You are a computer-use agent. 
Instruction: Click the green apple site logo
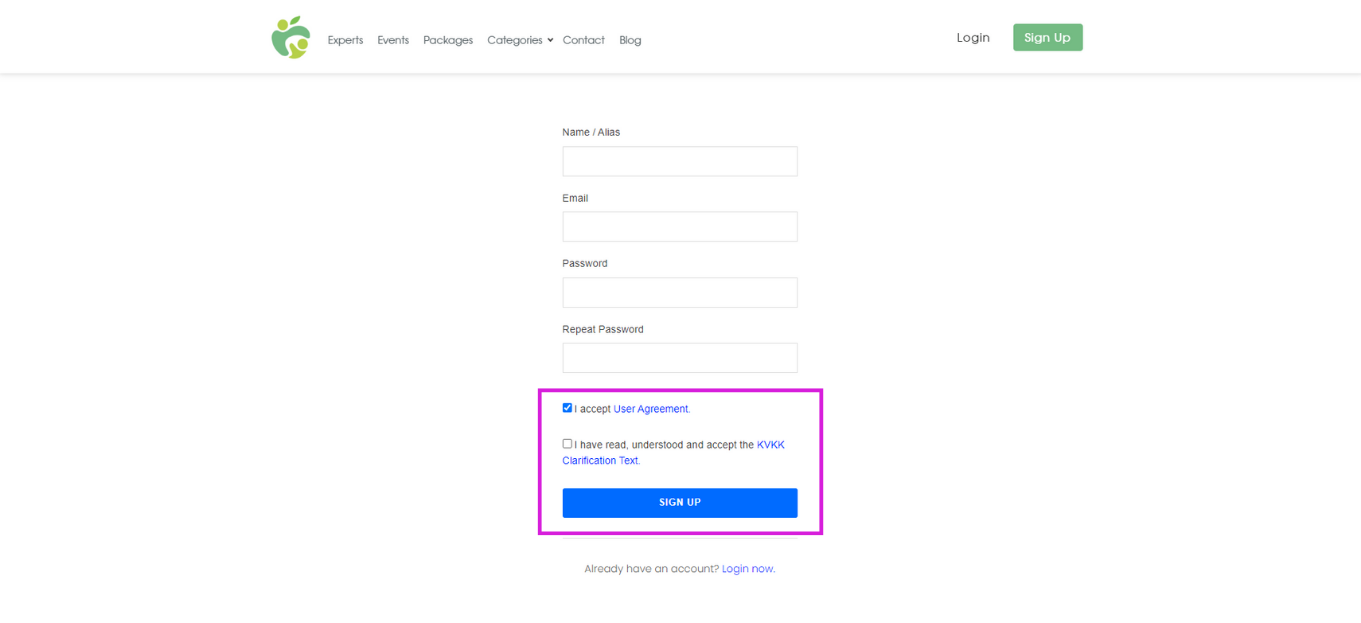click(291, 37)
